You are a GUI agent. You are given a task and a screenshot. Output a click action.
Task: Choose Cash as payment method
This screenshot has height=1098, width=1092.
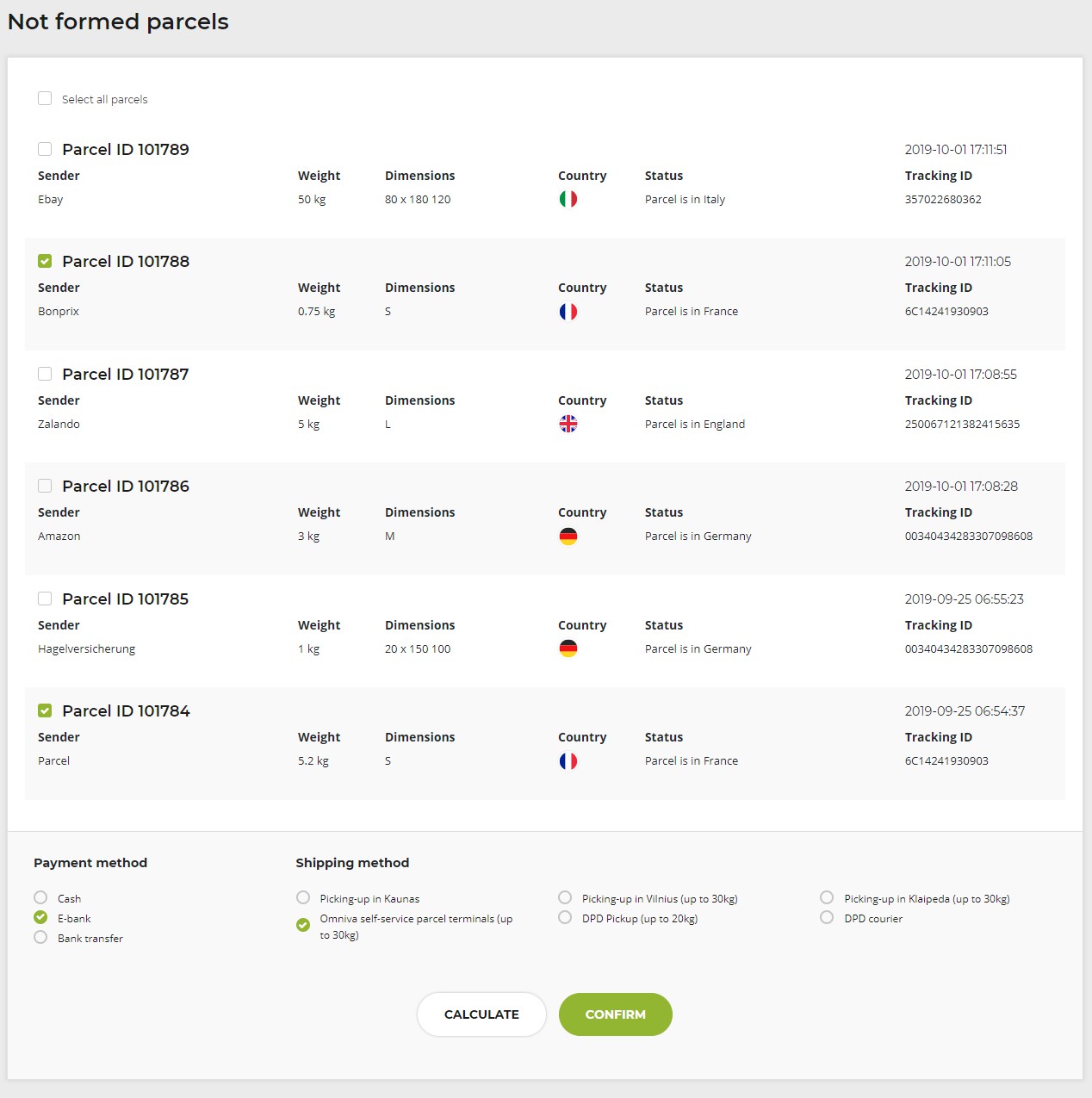click(40, 897)
